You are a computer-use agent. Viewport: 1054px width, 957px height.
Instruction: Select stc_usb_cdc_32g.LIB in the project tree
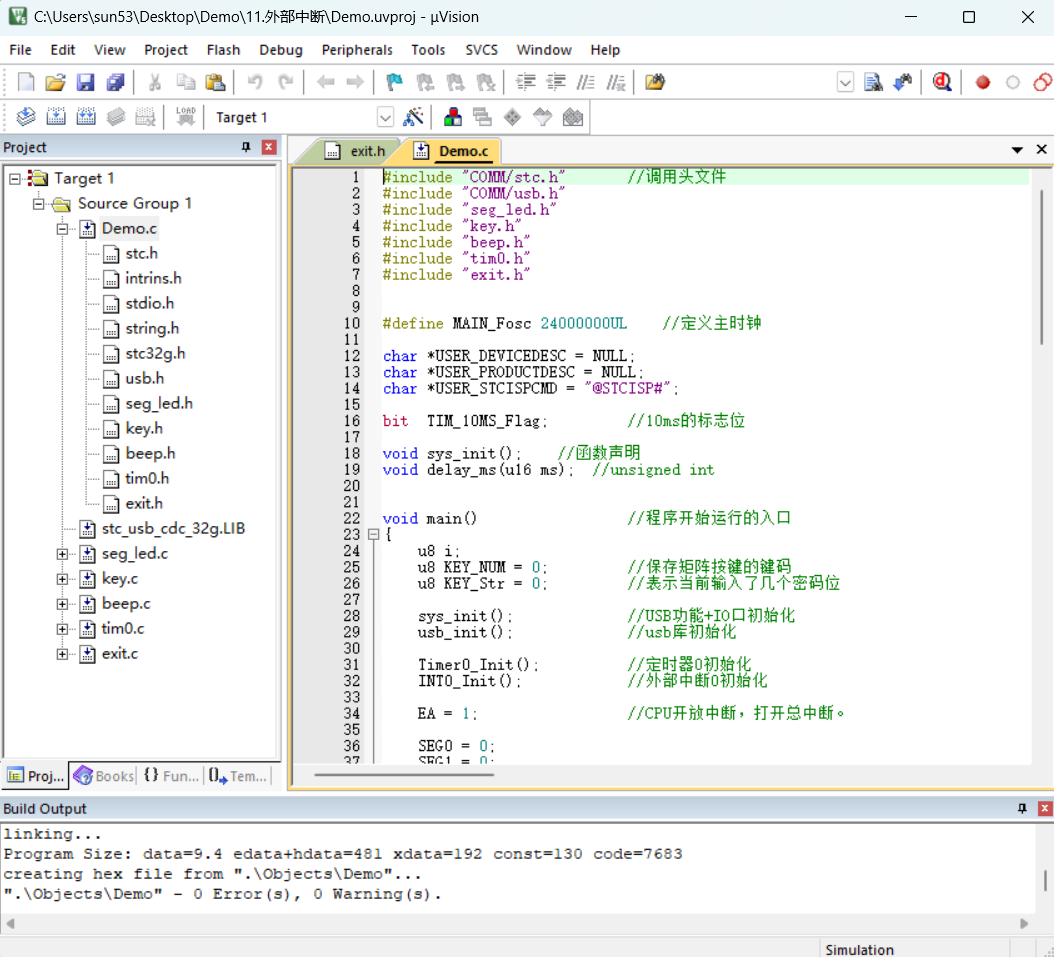[173, 529]
